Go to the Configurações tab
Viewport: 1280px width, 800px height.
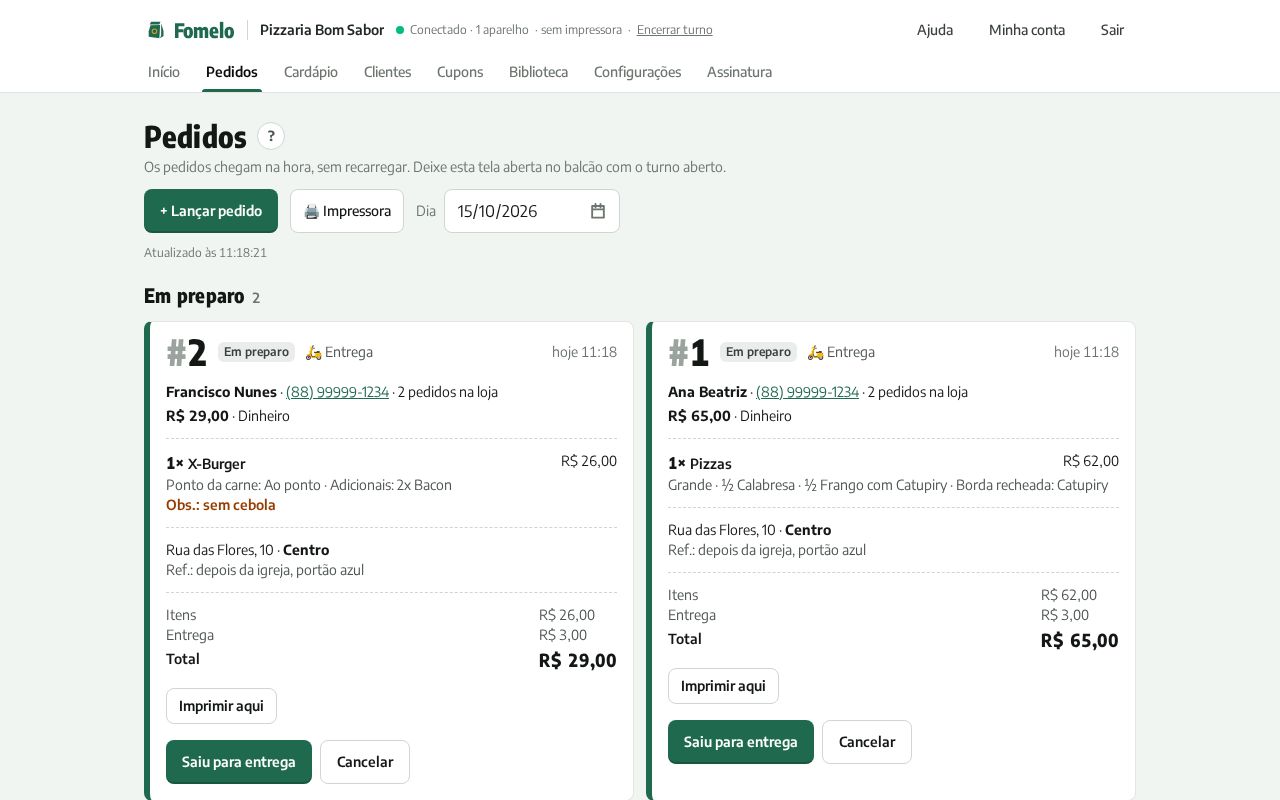click(638, 72)
